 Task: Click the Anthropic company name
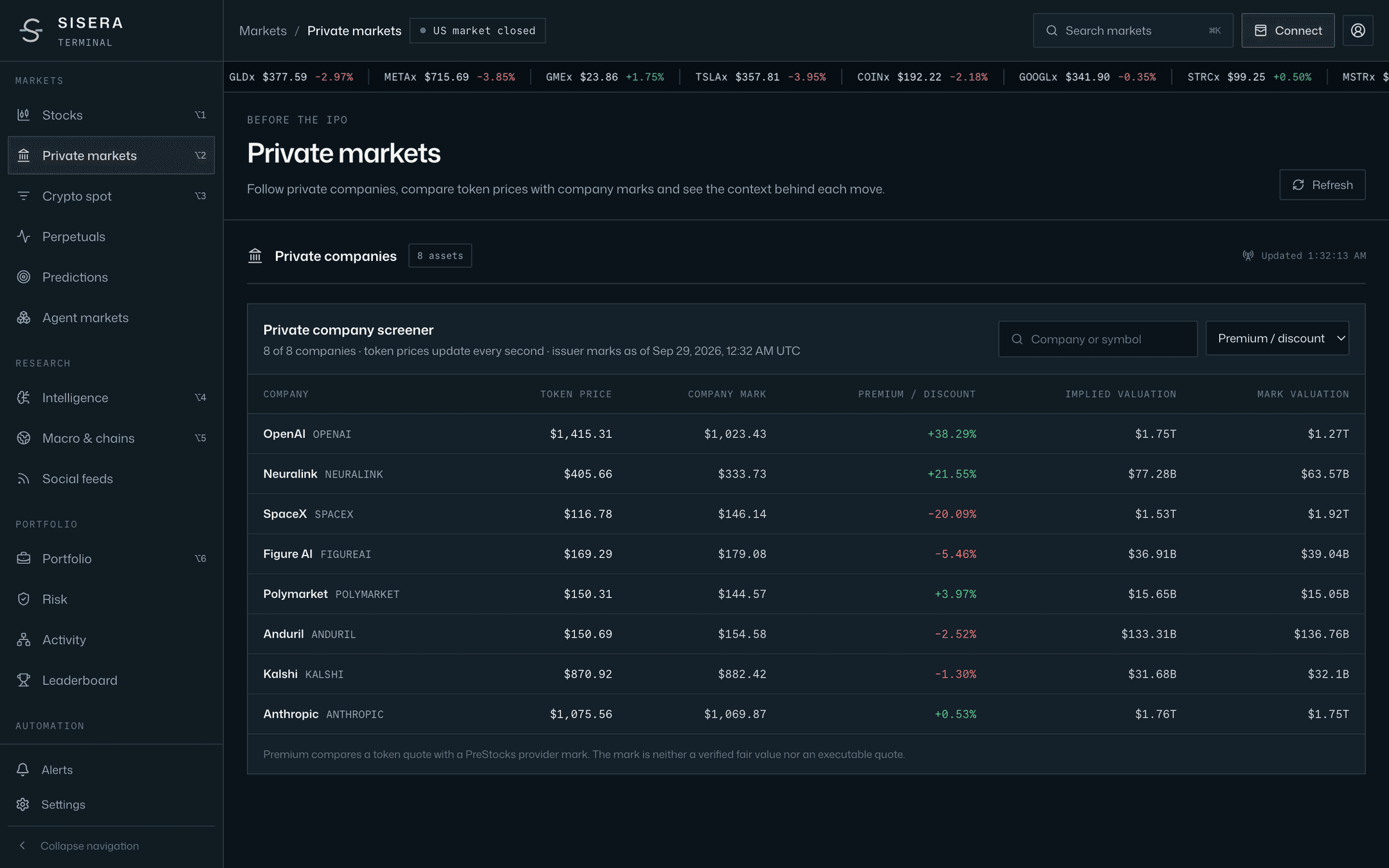pos(291,714)
